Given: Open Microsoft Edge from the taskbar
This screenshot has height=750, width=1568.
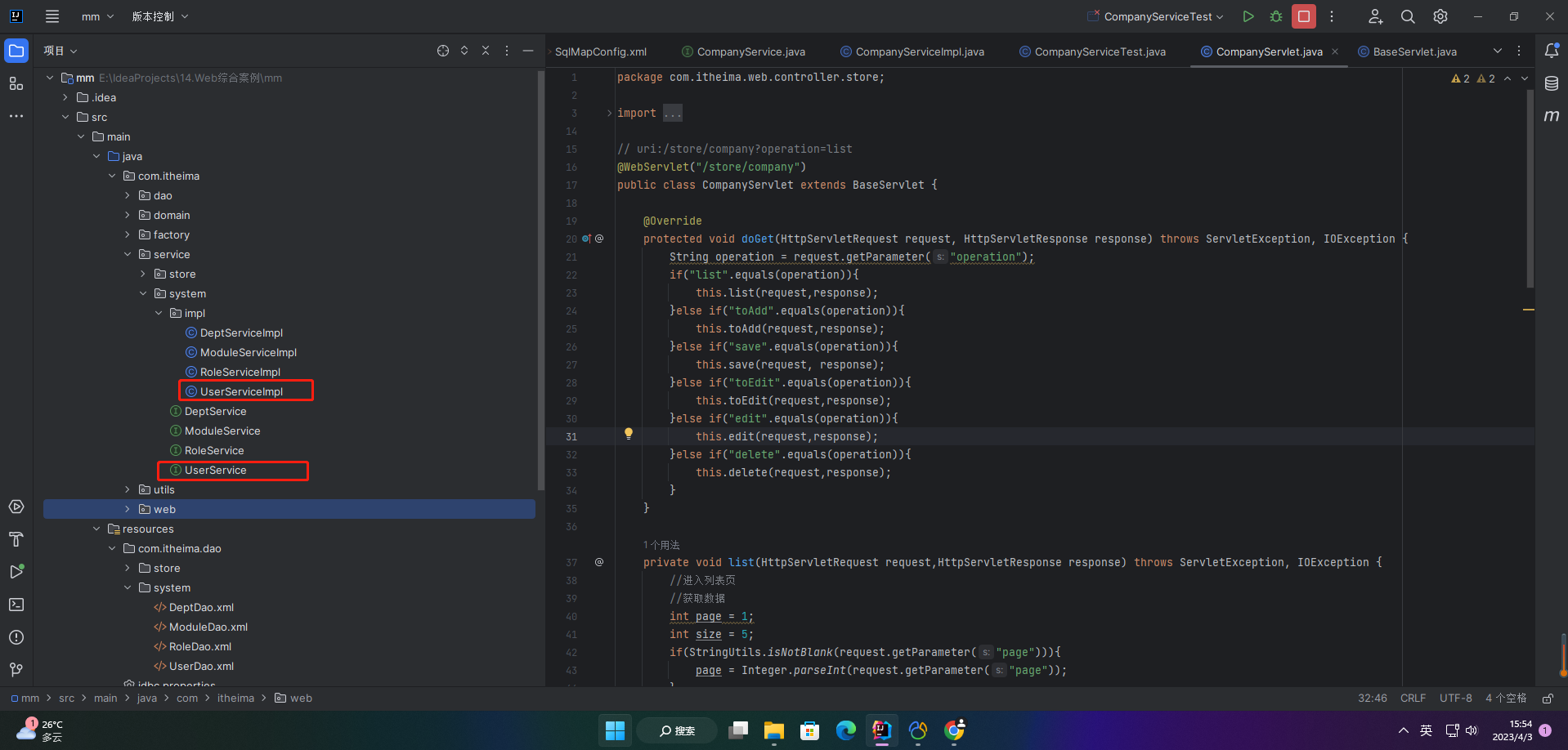Looking at the screenshot, I should [x=846, y=730].
